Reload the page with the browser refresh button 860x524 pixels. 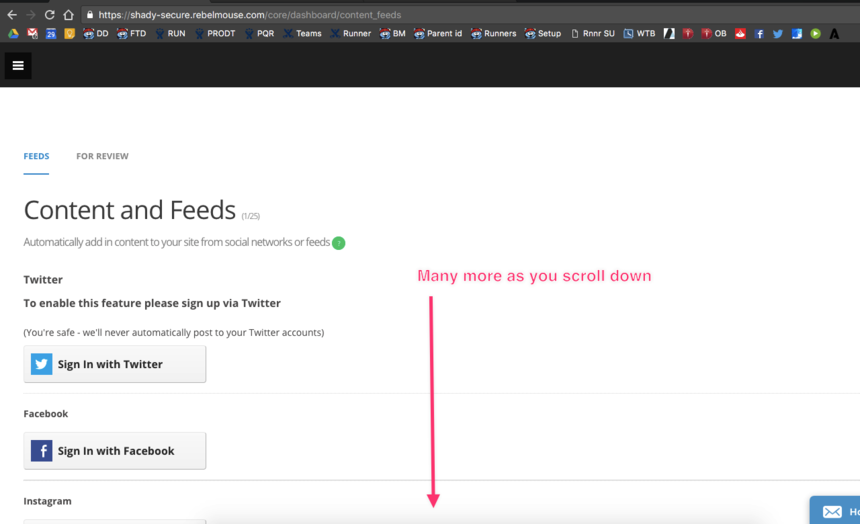[49, 15]
